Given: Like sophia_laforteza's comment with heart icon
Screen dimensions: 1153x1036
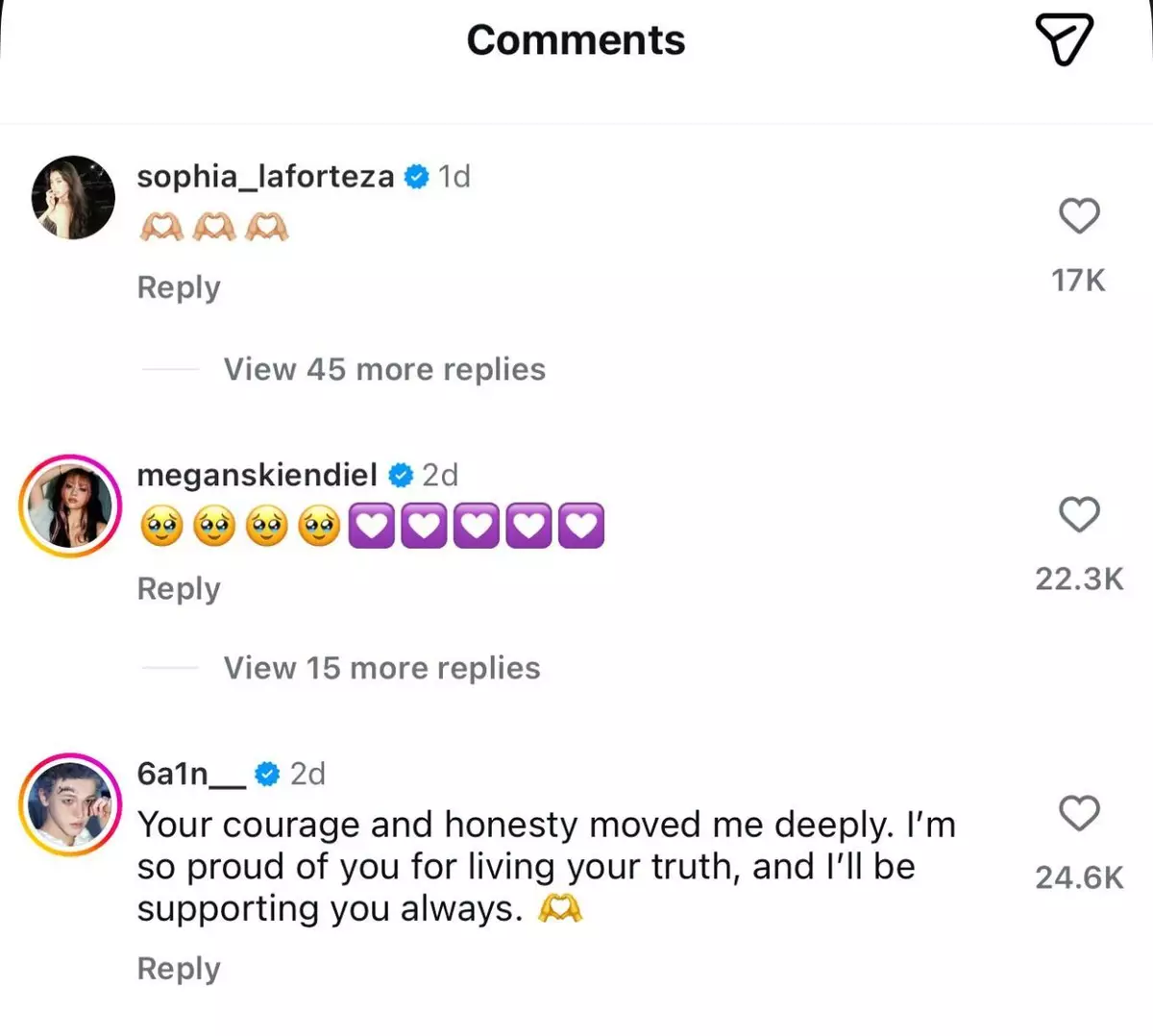Looking at the screenshot, I should (1079, 215).
